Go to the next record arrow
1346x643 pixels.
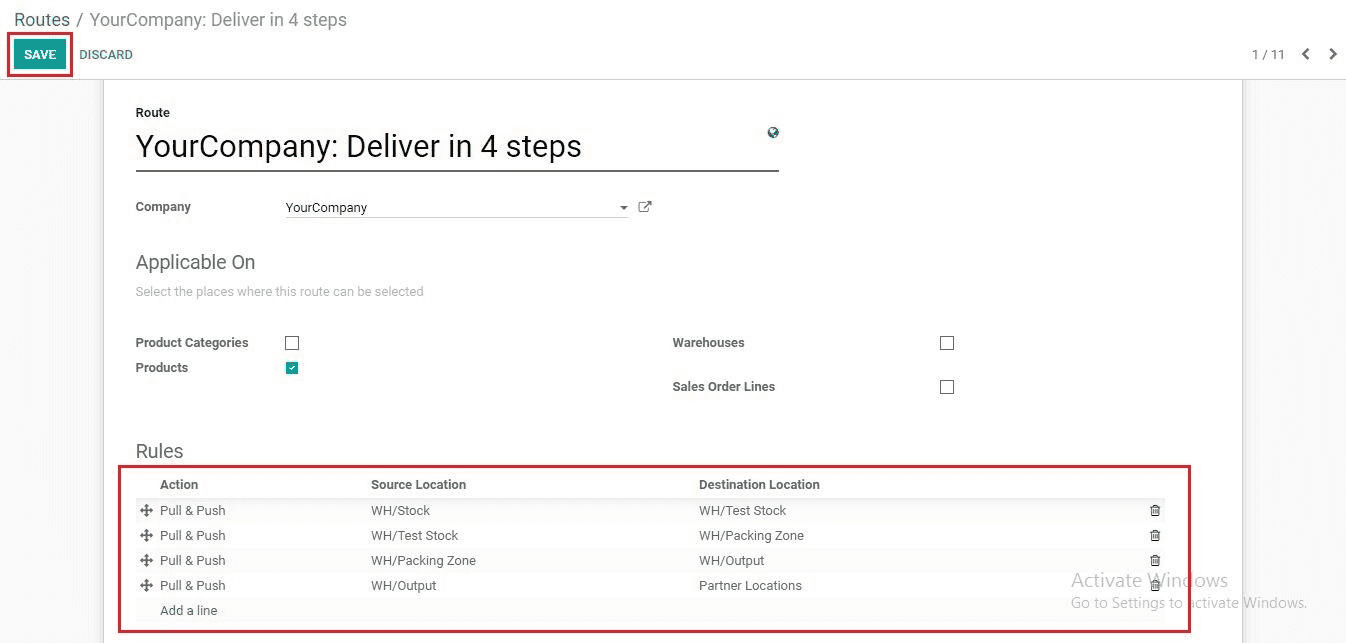(1333, 54)
